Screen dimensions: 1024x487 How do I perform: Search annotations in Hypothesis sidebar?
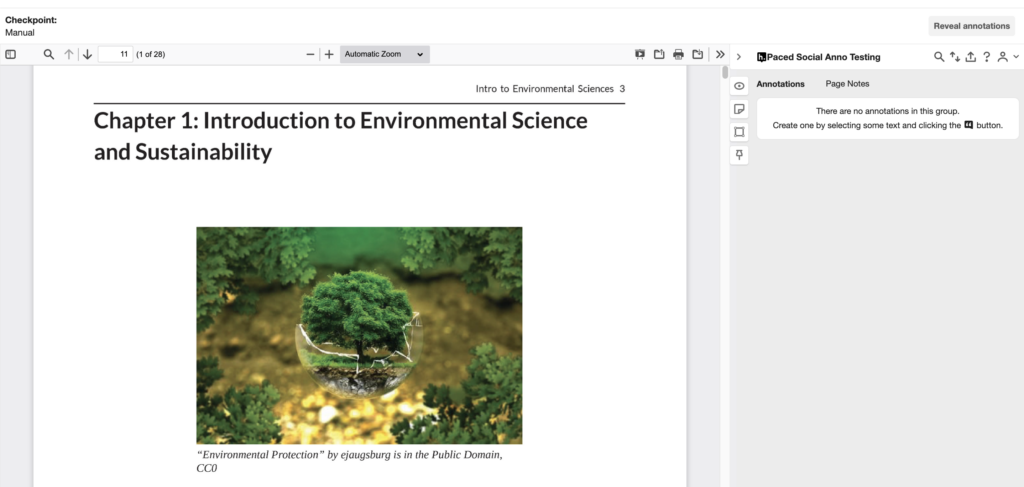point(939,57)
